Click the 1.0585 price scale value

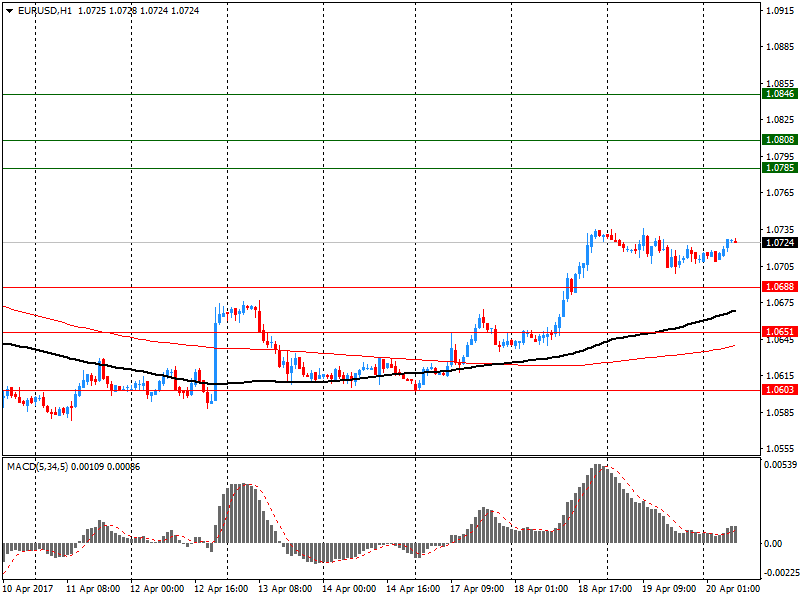click(x=780, y=412)
